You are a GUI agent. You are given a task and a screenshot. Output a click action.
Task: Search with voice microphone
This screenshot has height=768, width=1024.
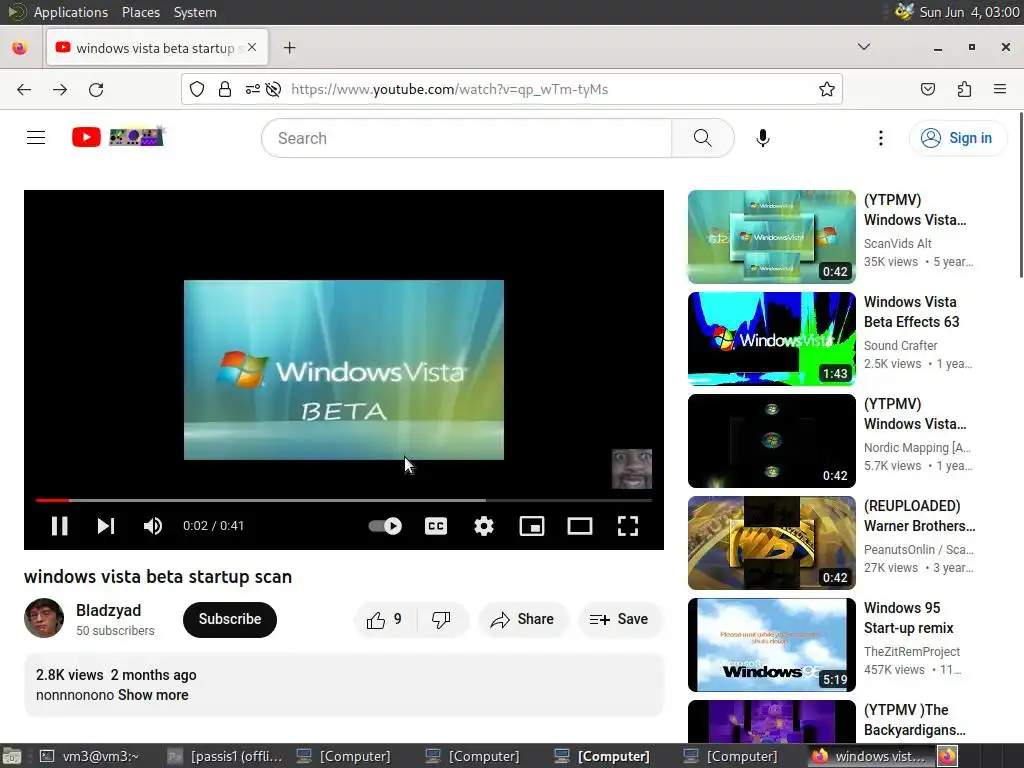point(763,138)
